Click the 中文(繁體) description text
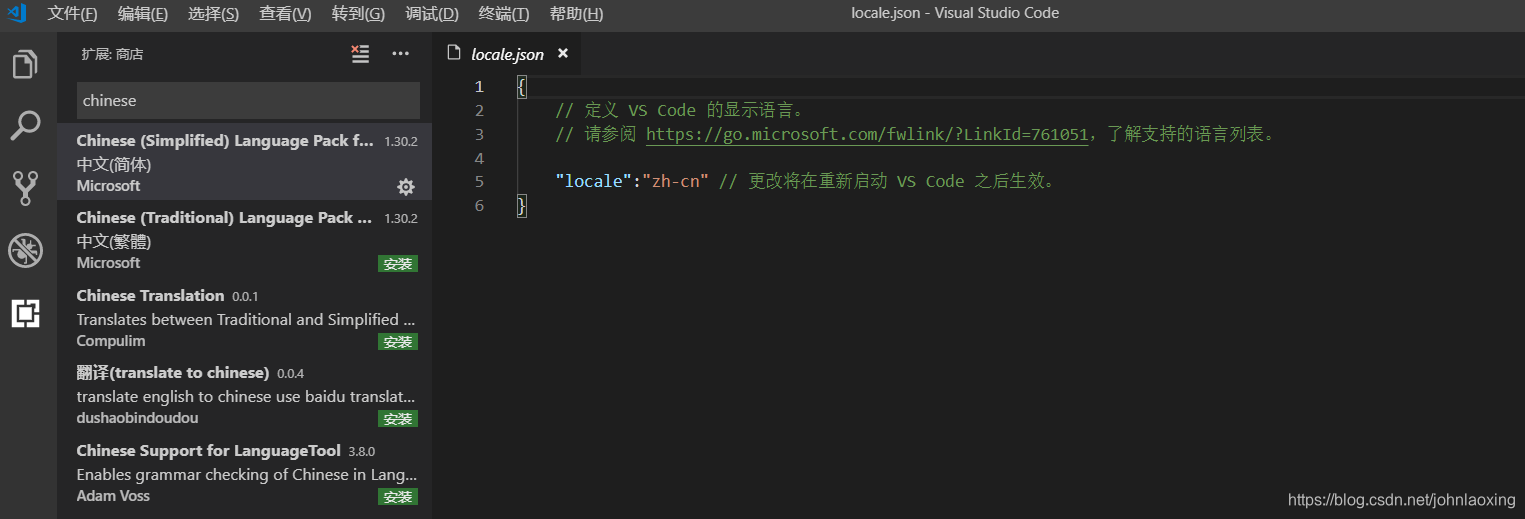Screen dimensions: 1525x519 click(x=114, y=241)
